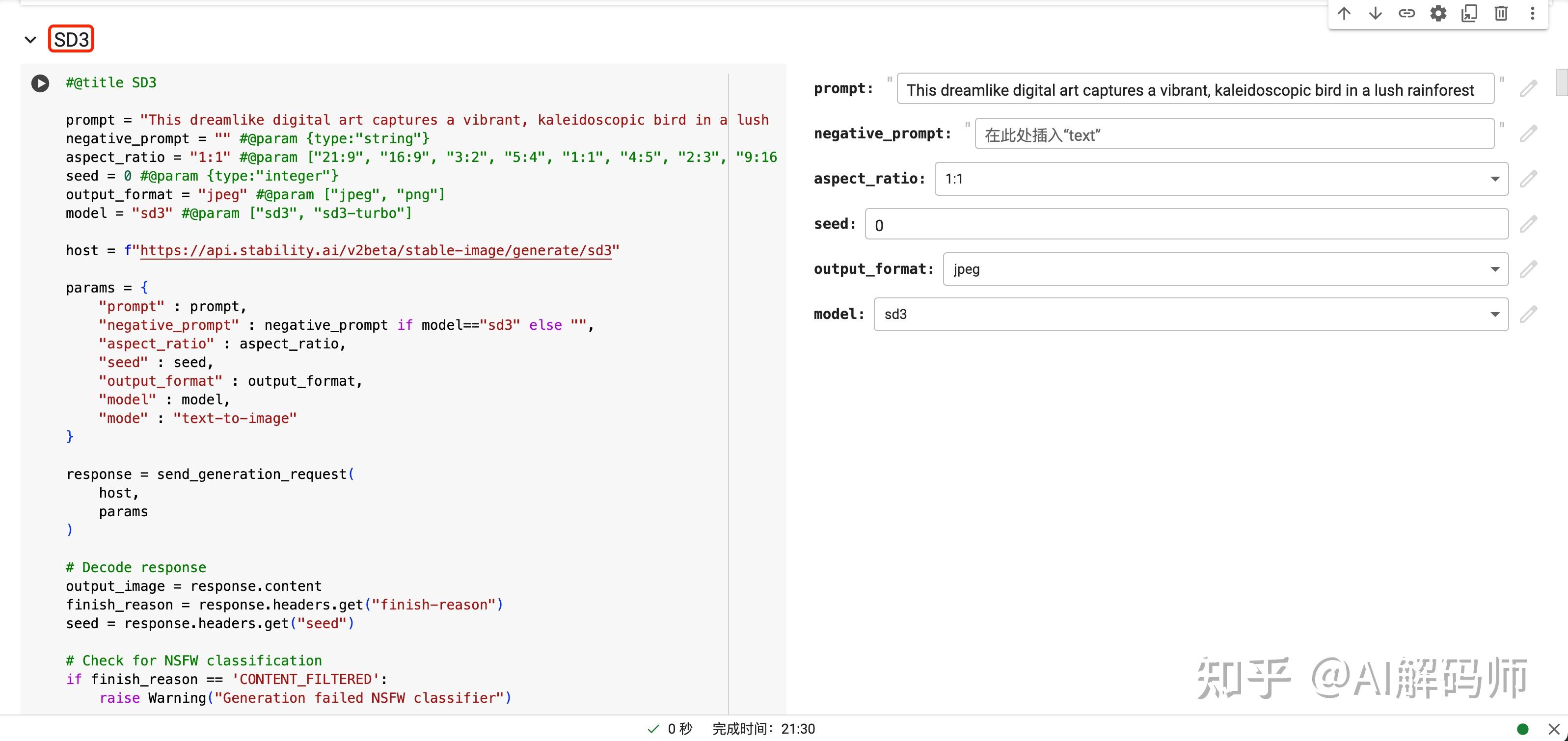Focus the prompt text field
Viewport: 1568px width, 741px height.
1195,89
